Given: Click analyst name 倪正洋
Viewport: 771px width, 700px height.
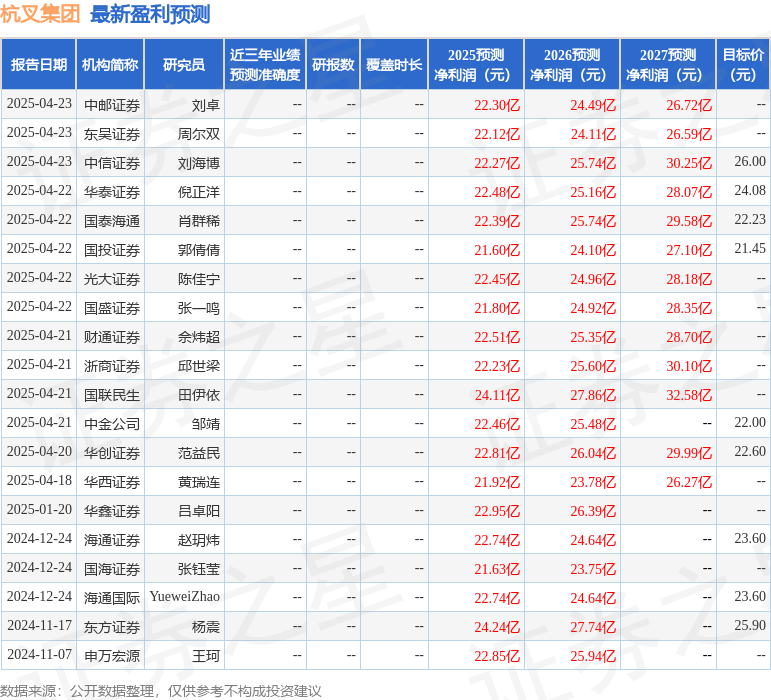Looking at the screenshot, I should [199, 191].
